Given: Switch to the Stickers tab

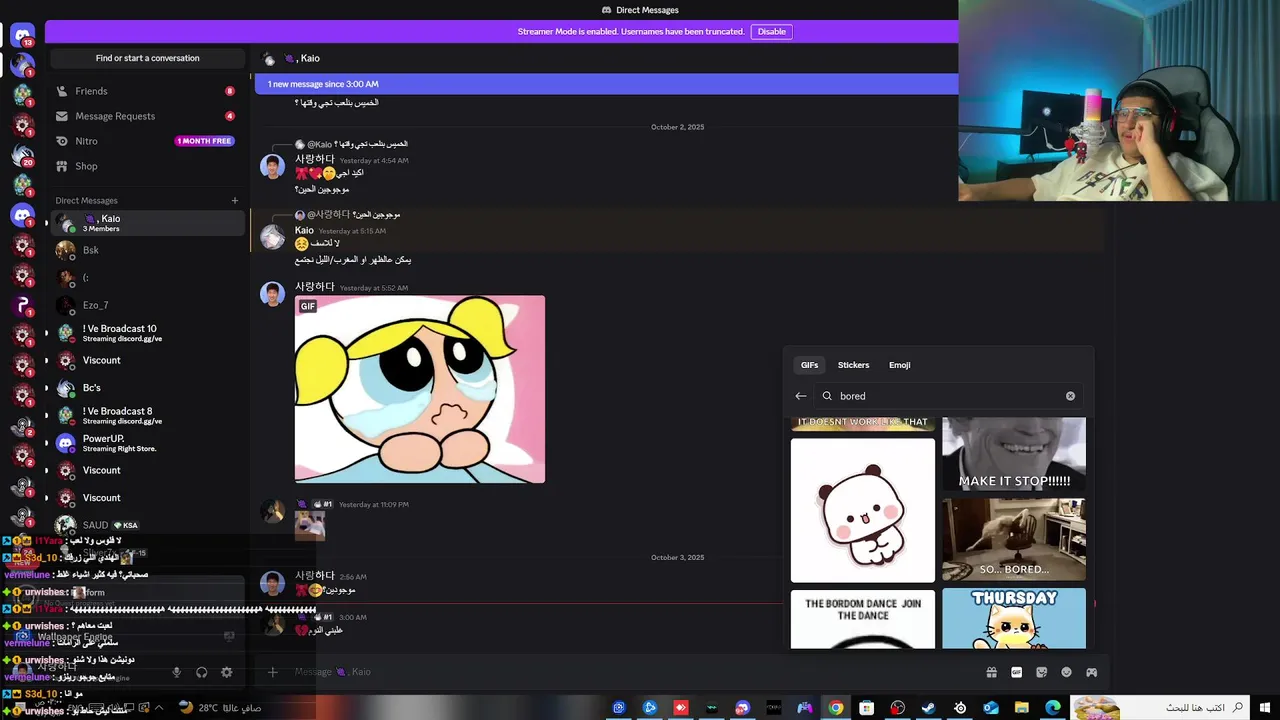Looking at the screenshot, I should 853,365.
